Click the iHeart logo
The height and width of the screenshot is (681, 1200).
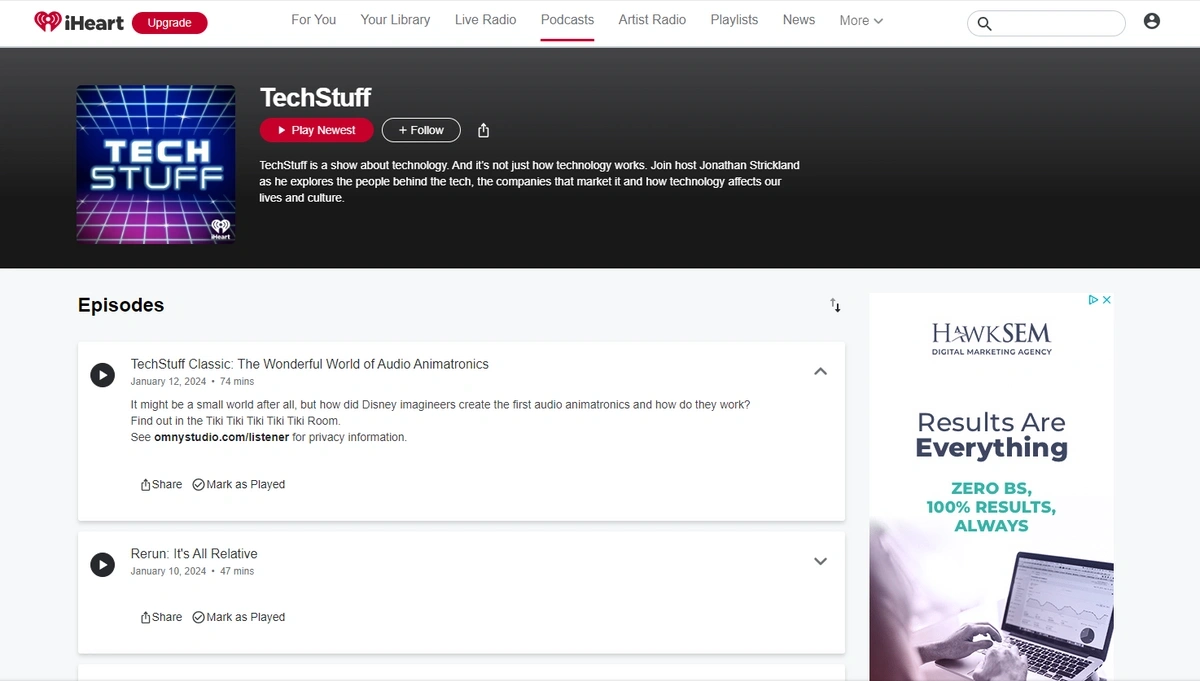[x=78, y=22]
